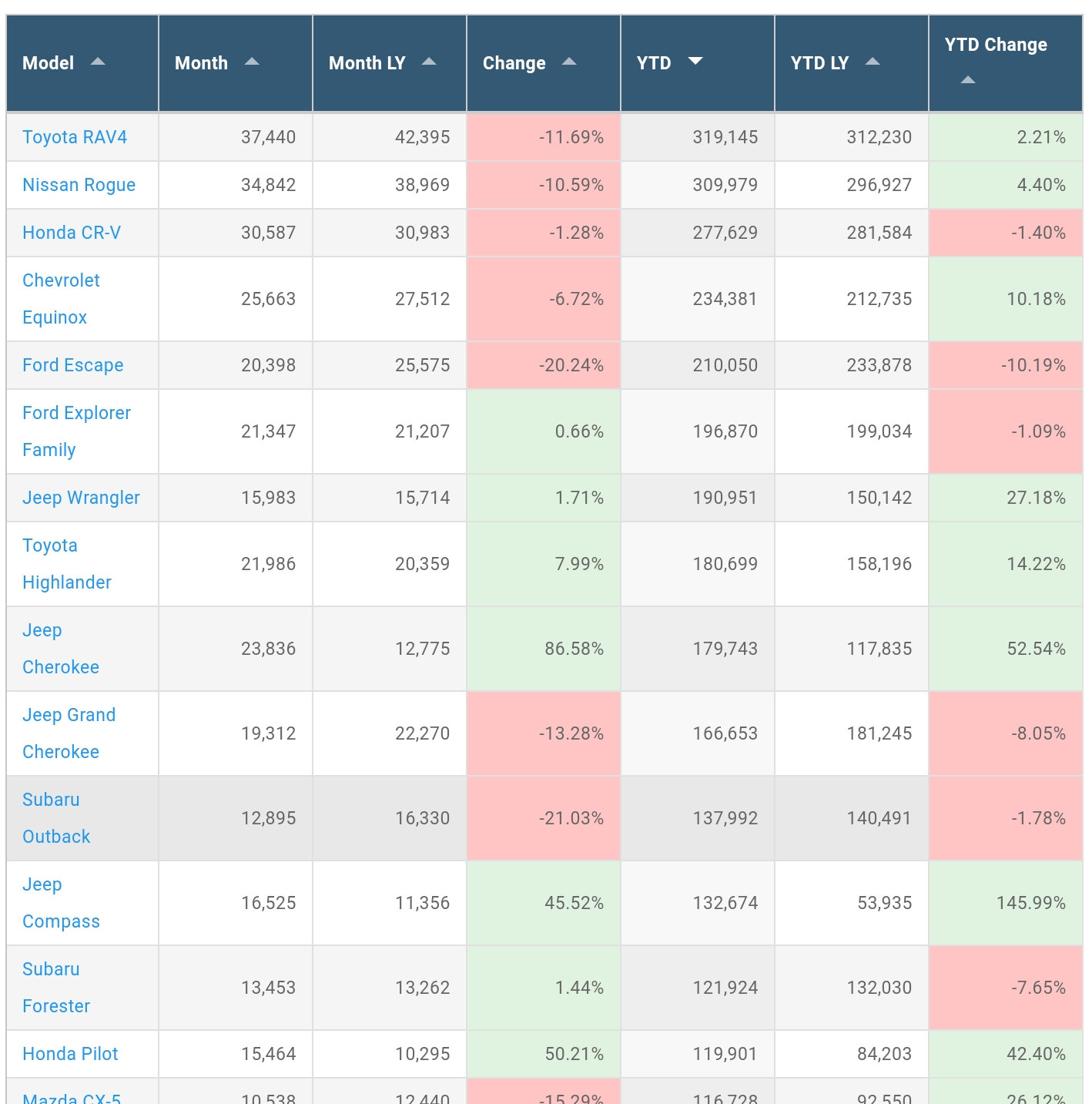Visit the Ford Explorer Family link

coord(76,431)
